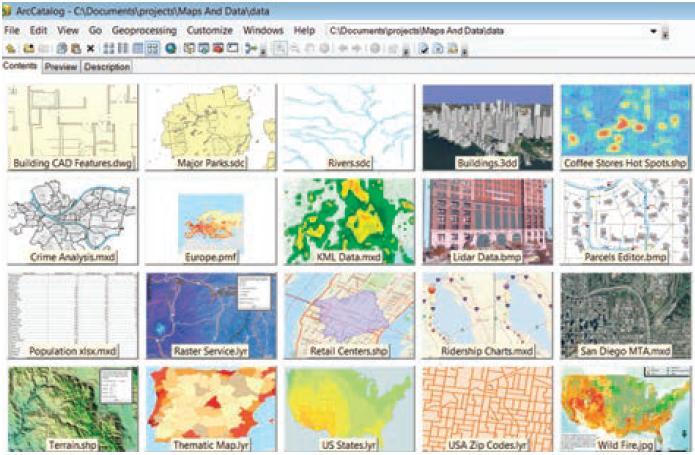Select the Pan hand tool
This screenshot has width=695, height=455.
(x=310, y=48)
